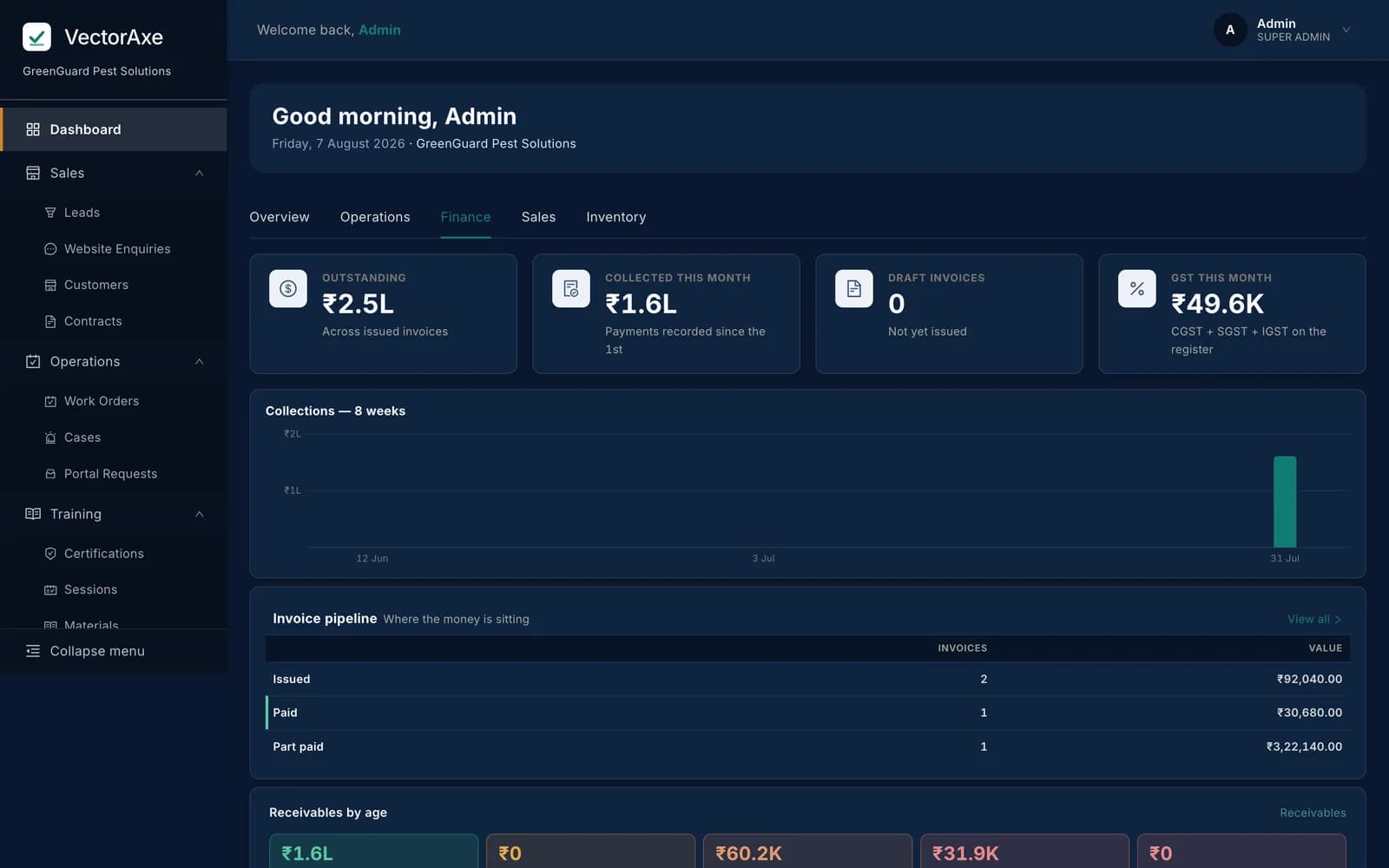Click the Collapse menu button

click(x=114, y=651)
